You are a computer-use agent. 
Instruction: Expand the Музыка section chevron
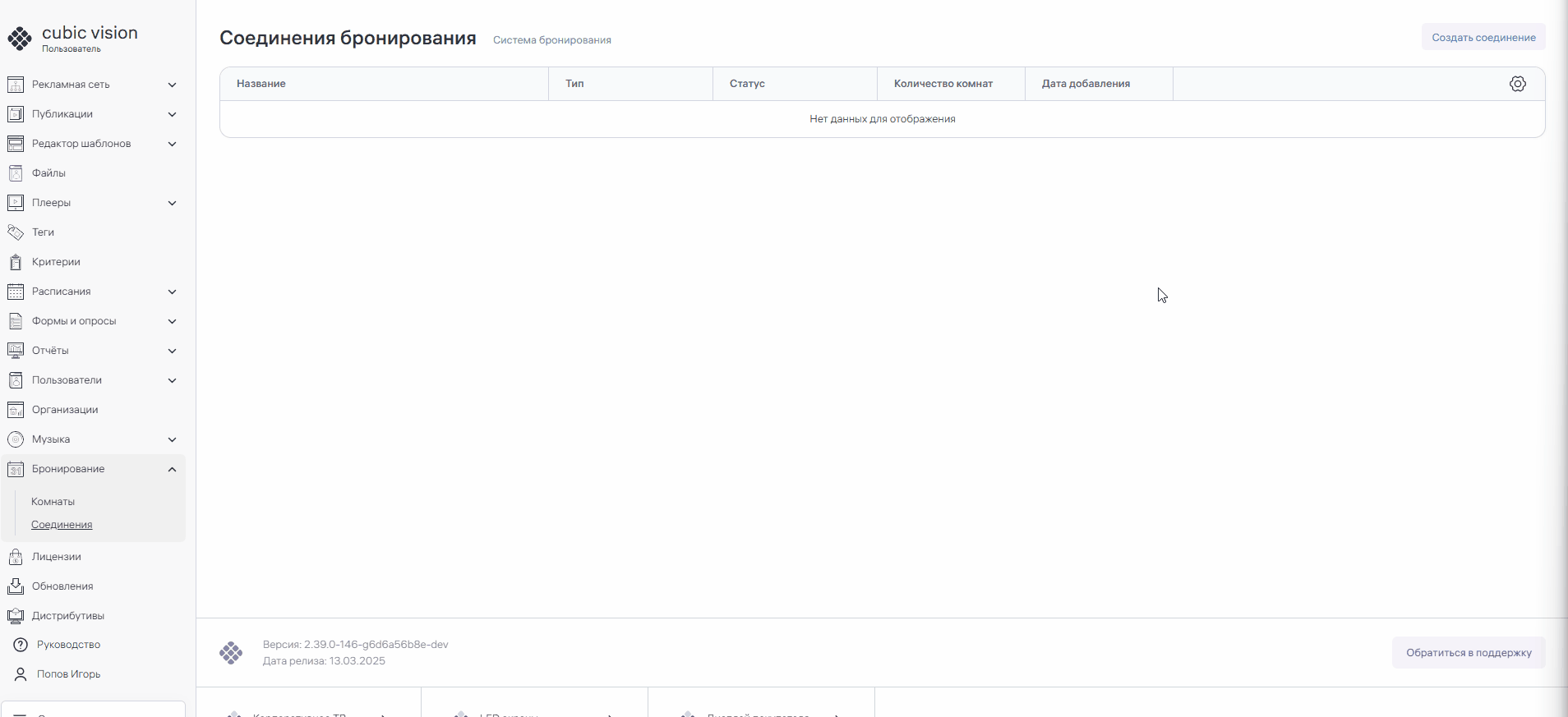172,439
